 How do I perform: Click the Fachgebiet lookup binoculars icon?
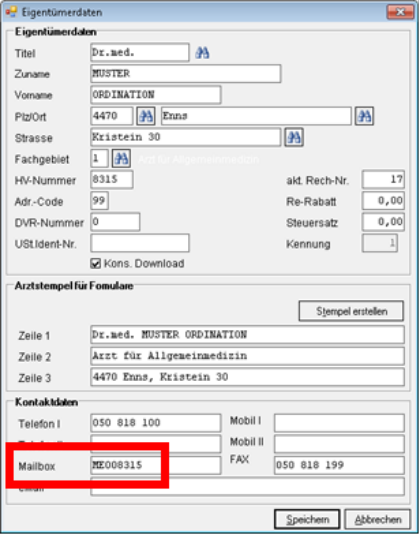pos(121,159)
